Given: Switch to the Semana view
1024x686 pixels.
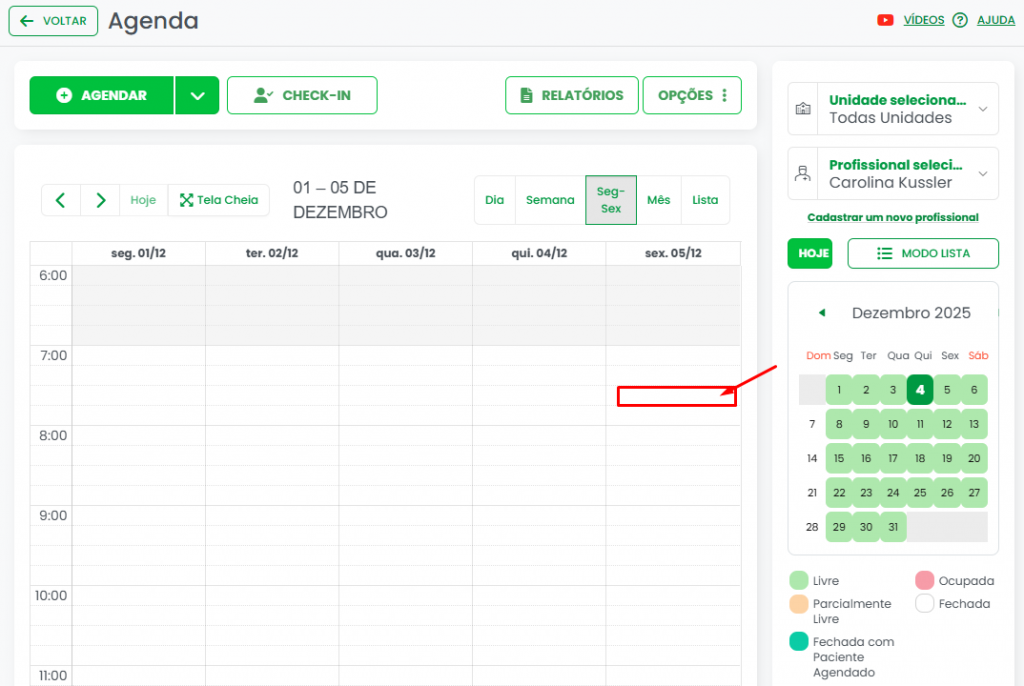Looking at the screenshot, I should click(550, 200).
